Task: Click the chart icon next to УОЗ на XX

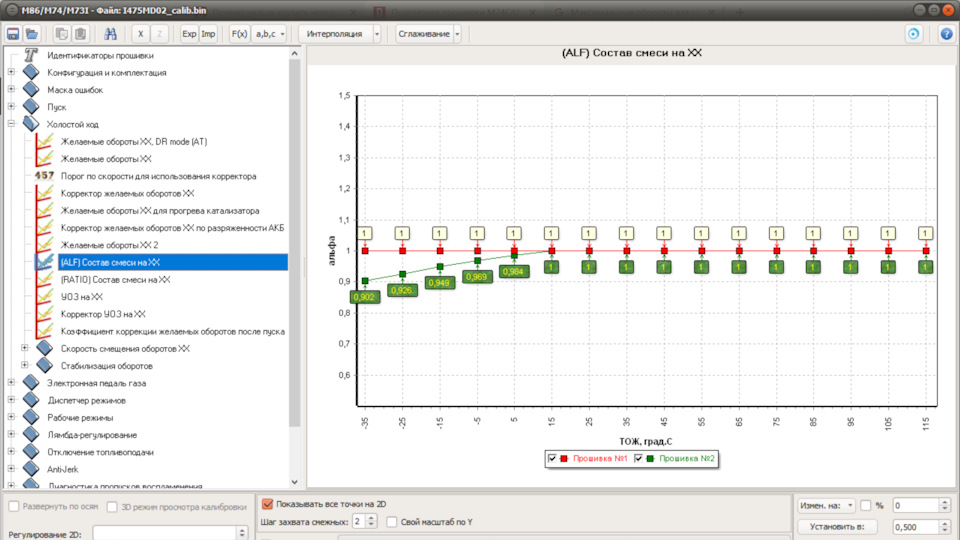Action: click(44, 296)
